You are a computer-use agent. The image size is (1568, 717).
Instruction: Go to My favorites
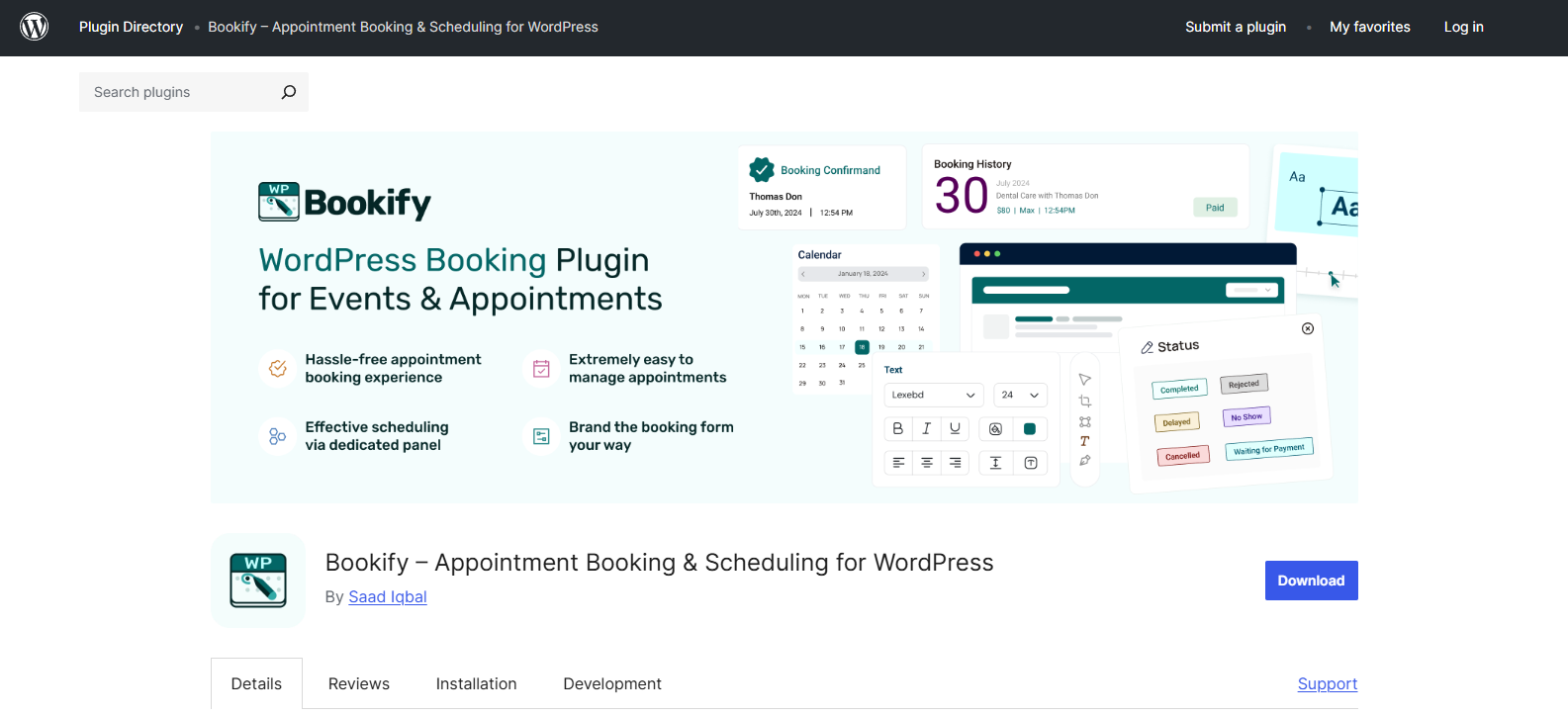[1370, 27]
